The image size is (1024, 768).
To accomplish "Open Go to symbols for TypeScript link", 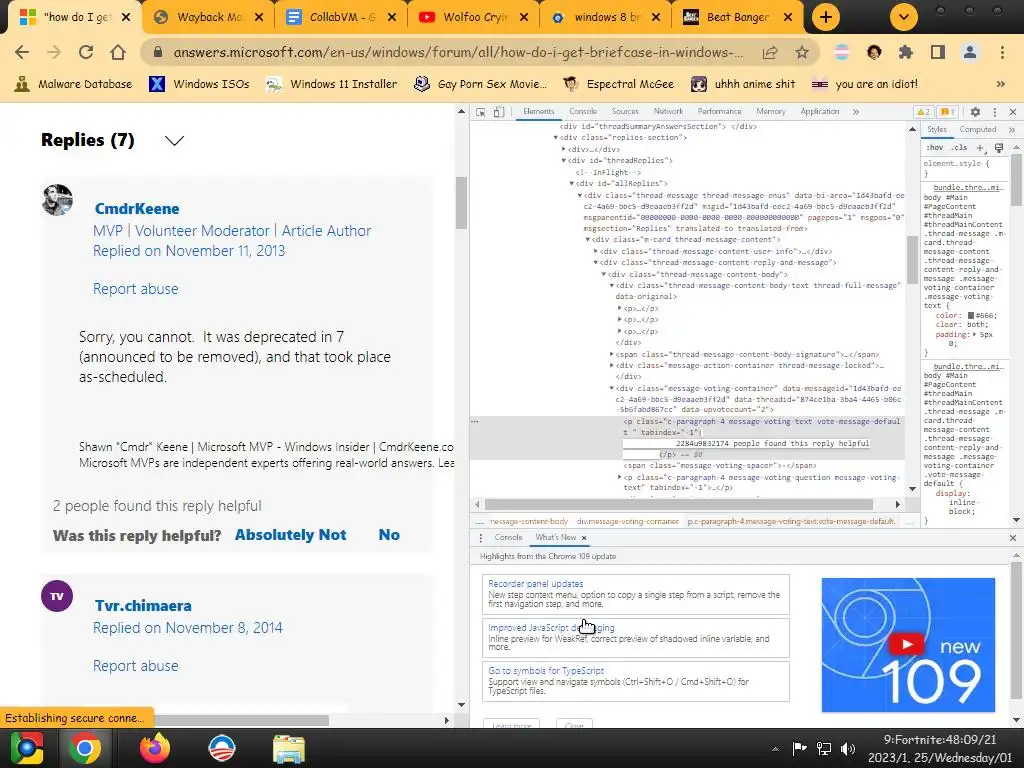I will click(546, 671).
